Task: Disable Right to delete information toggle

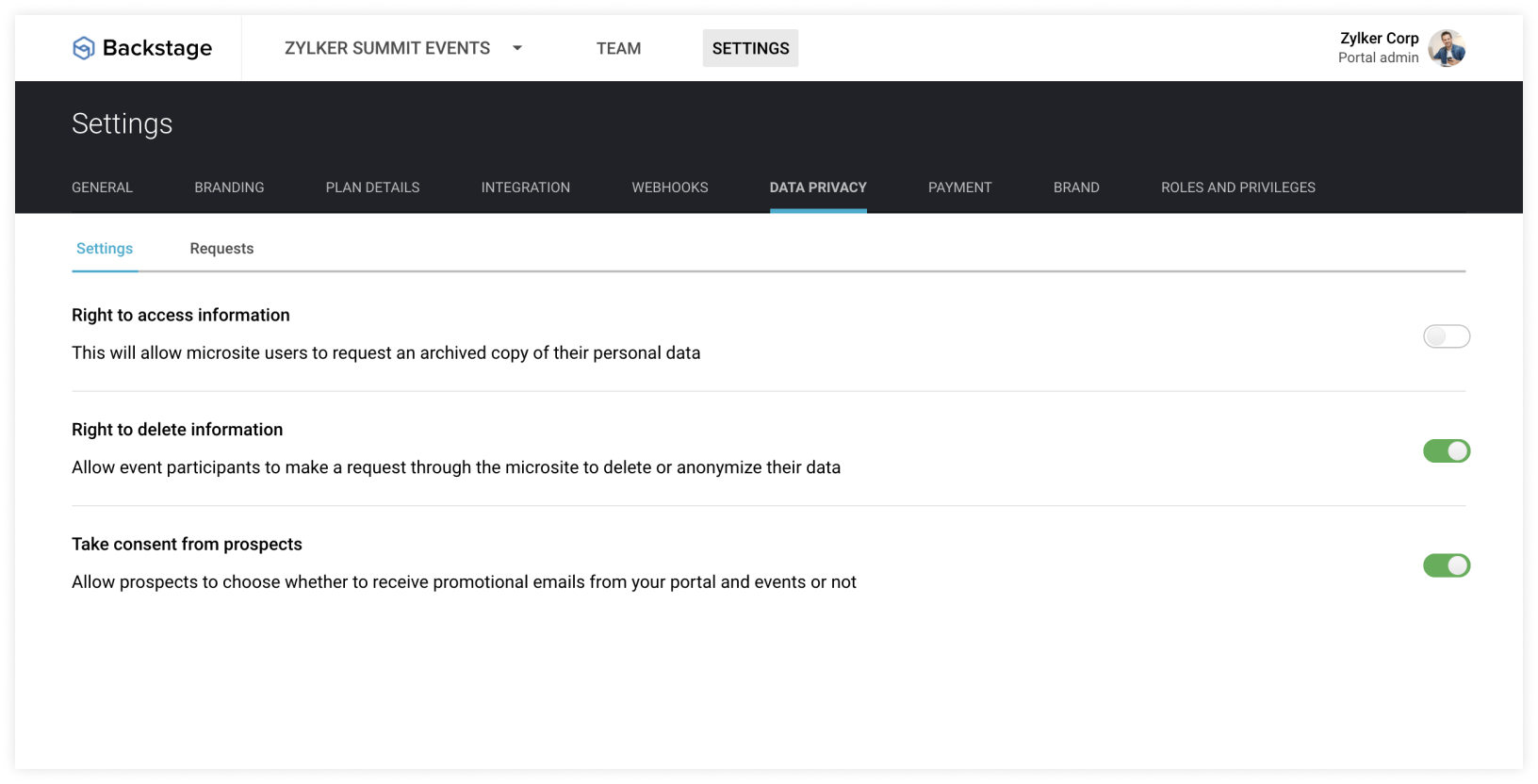Action: [x=1446, y=451]
